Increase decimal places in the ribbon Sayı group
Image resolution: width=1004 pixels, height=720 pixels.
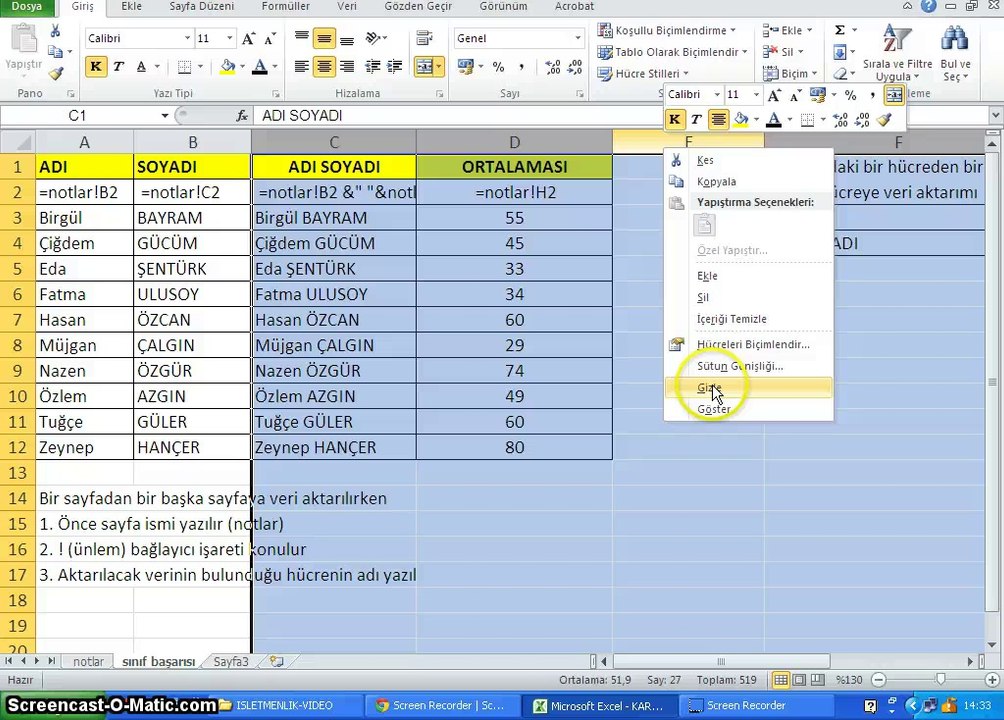pyautogui.click(x=553, y=66)
